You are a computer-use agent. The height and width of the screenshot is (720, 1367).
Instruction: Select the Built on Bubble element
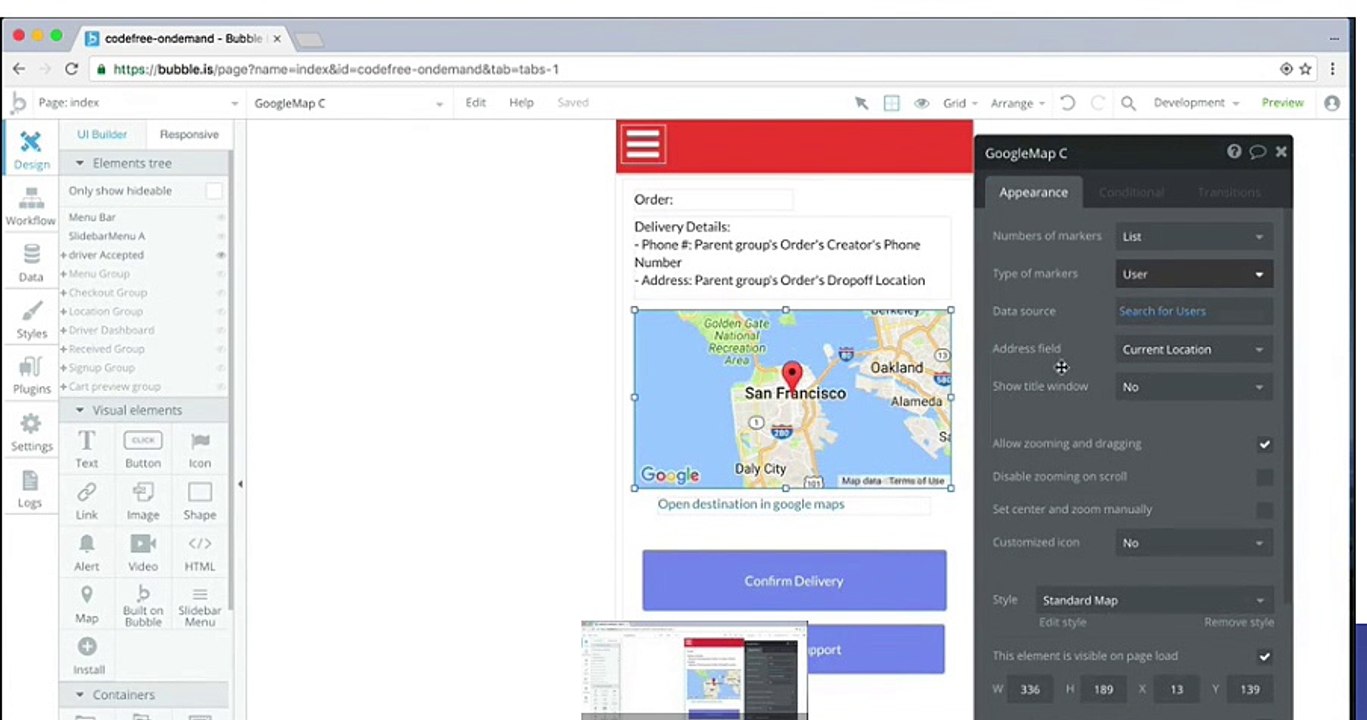pyautogui.click(x=143, y=606)
